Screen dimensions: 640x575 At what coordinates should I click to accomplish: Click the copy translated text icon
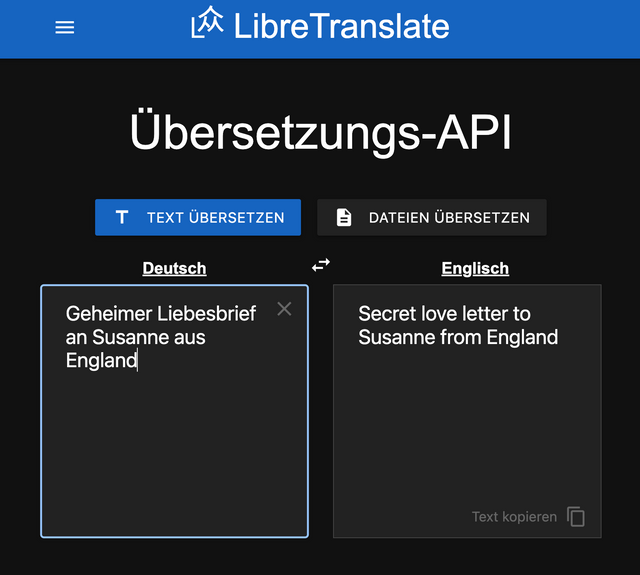coord(576,517)
